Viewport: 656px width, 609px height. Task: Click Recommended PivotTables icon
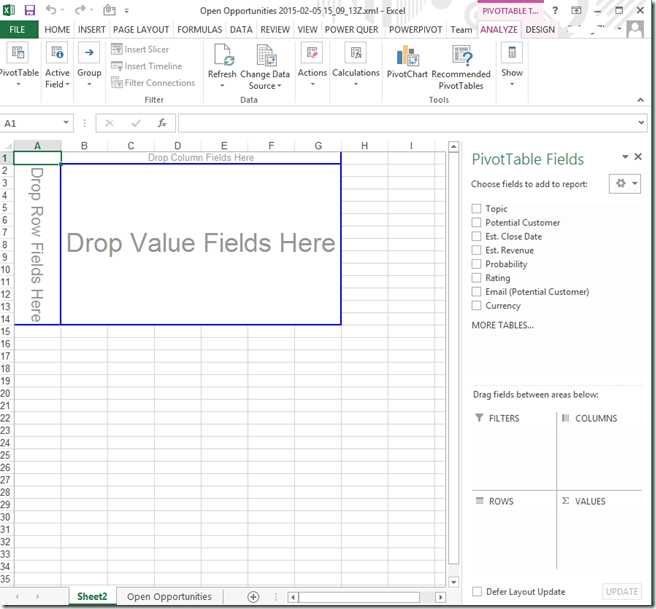(x=462, y=55)
